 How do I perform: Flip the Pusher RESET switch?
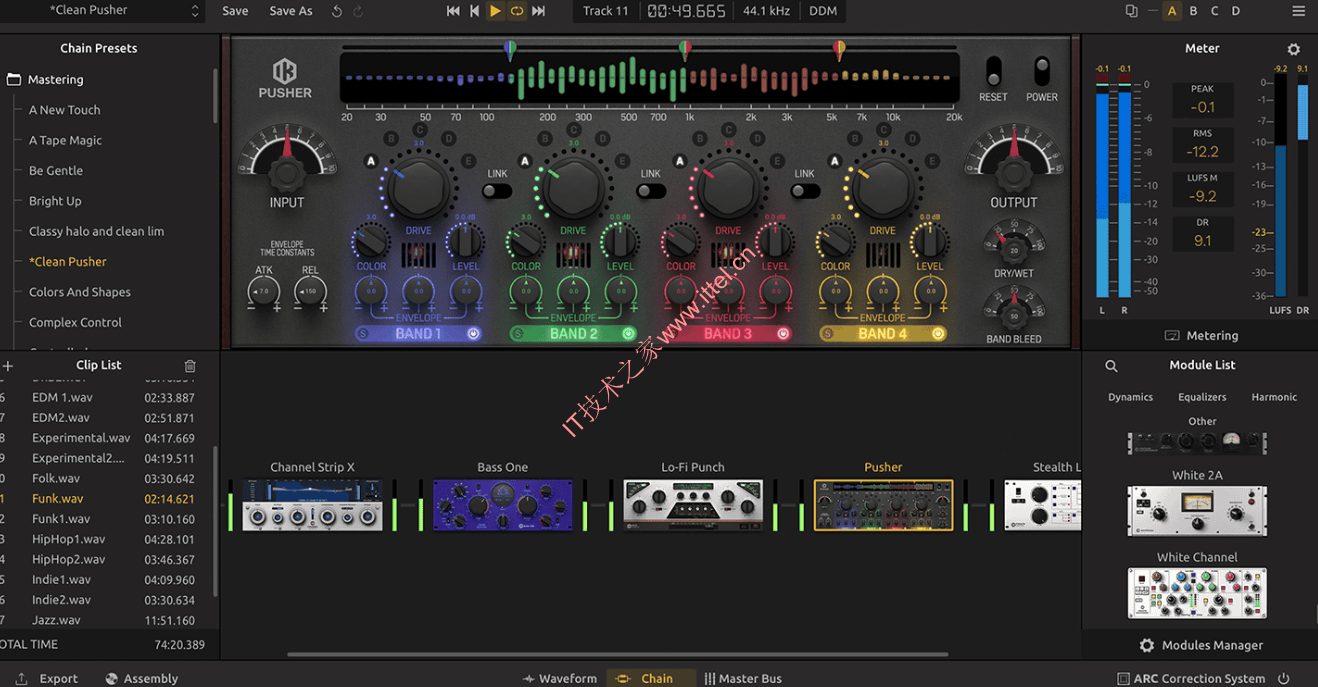point(993,71)
